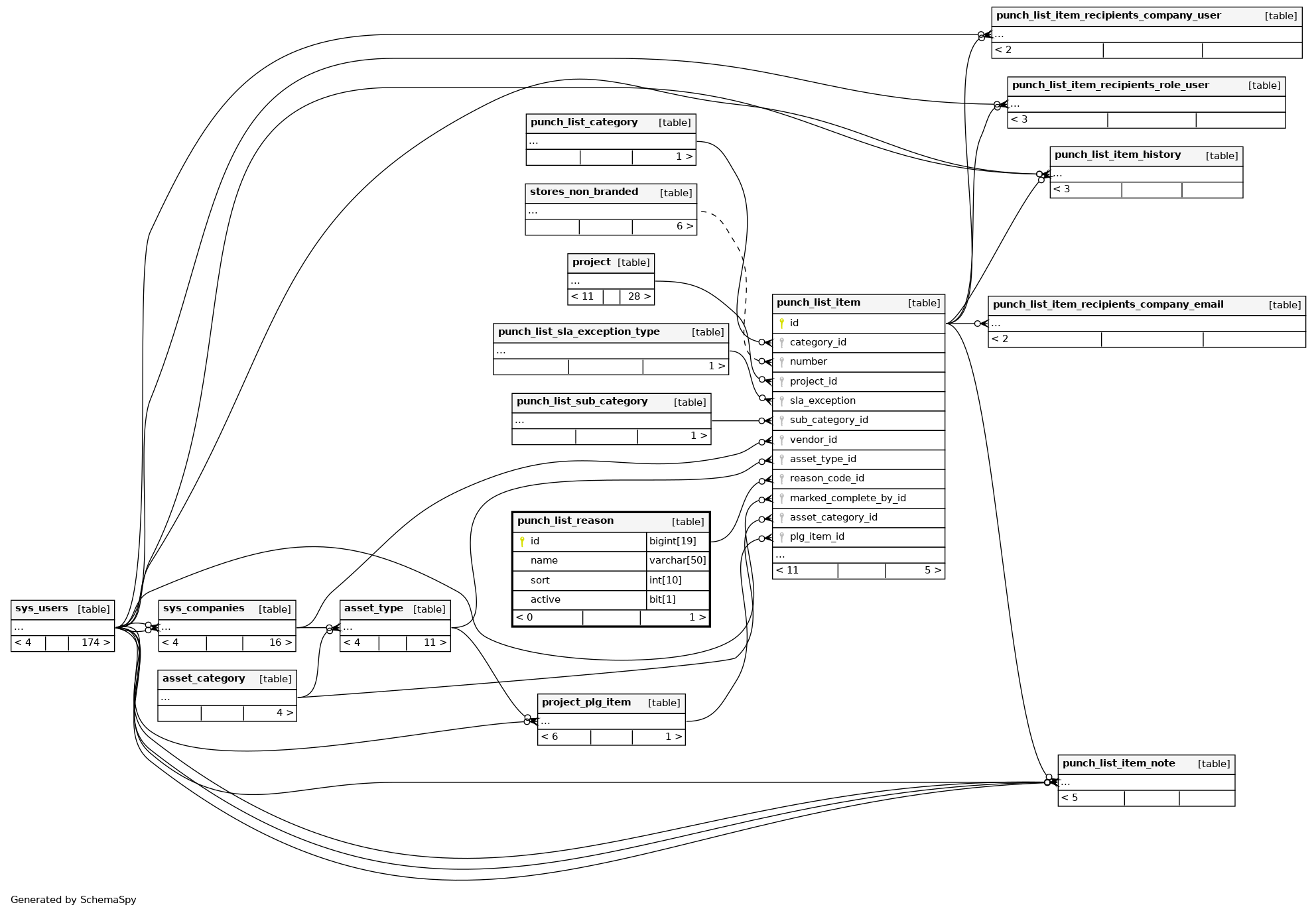Viewport: 1316px width, 913px height.
Task: Click the varchar[50] type cell of name
Action: (x=677, y=561)
